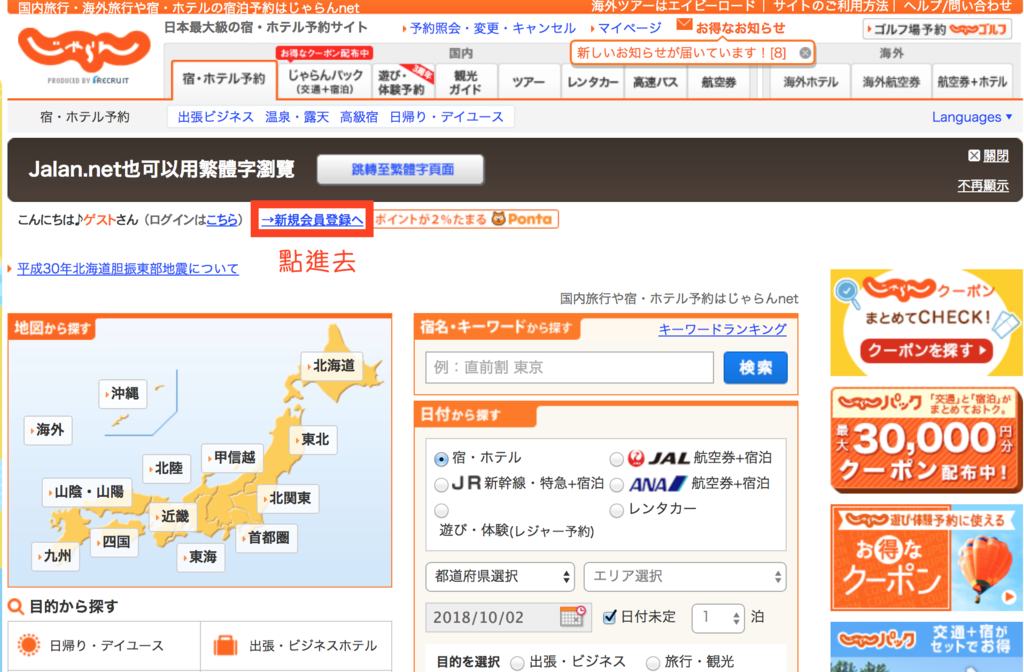The width and height of the screenshot is (1024, 672).
Task: Open the 高速バス tab
Action: tap(655, 82)
